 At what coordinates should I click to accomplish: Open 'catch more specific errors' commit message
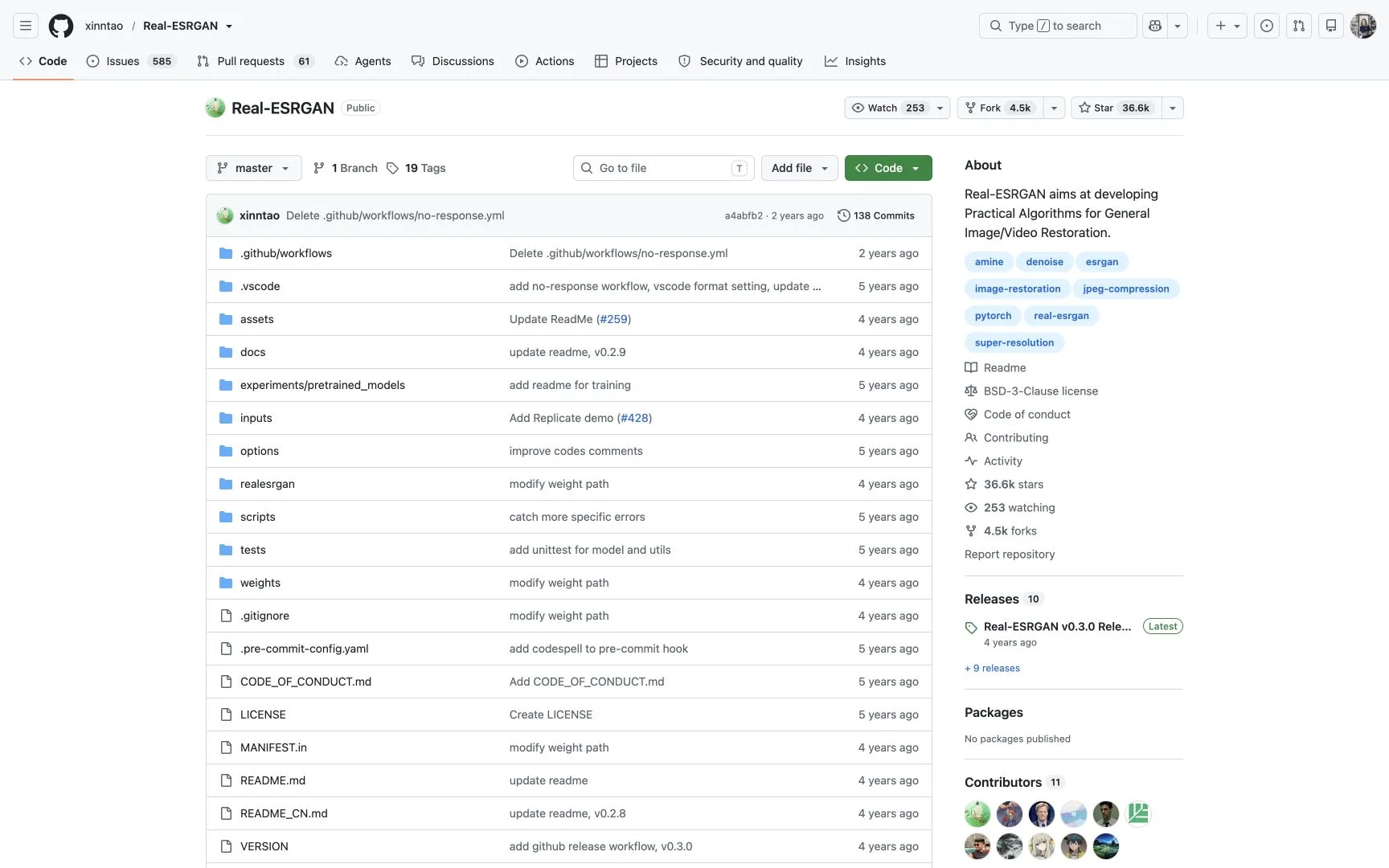[x=577, y=517]
